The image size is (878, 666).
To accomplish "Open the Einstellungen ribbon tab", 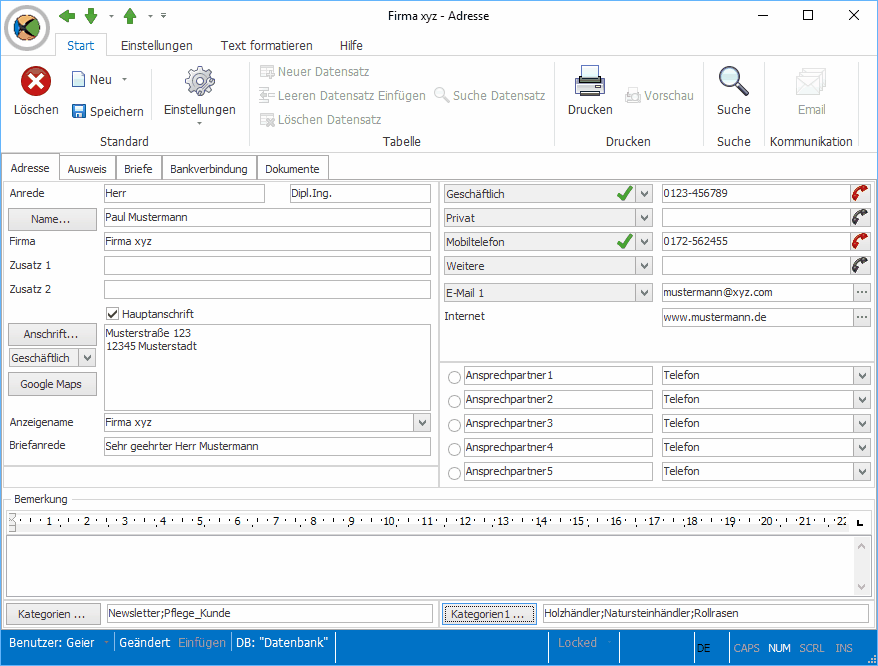I will (157, 45).
